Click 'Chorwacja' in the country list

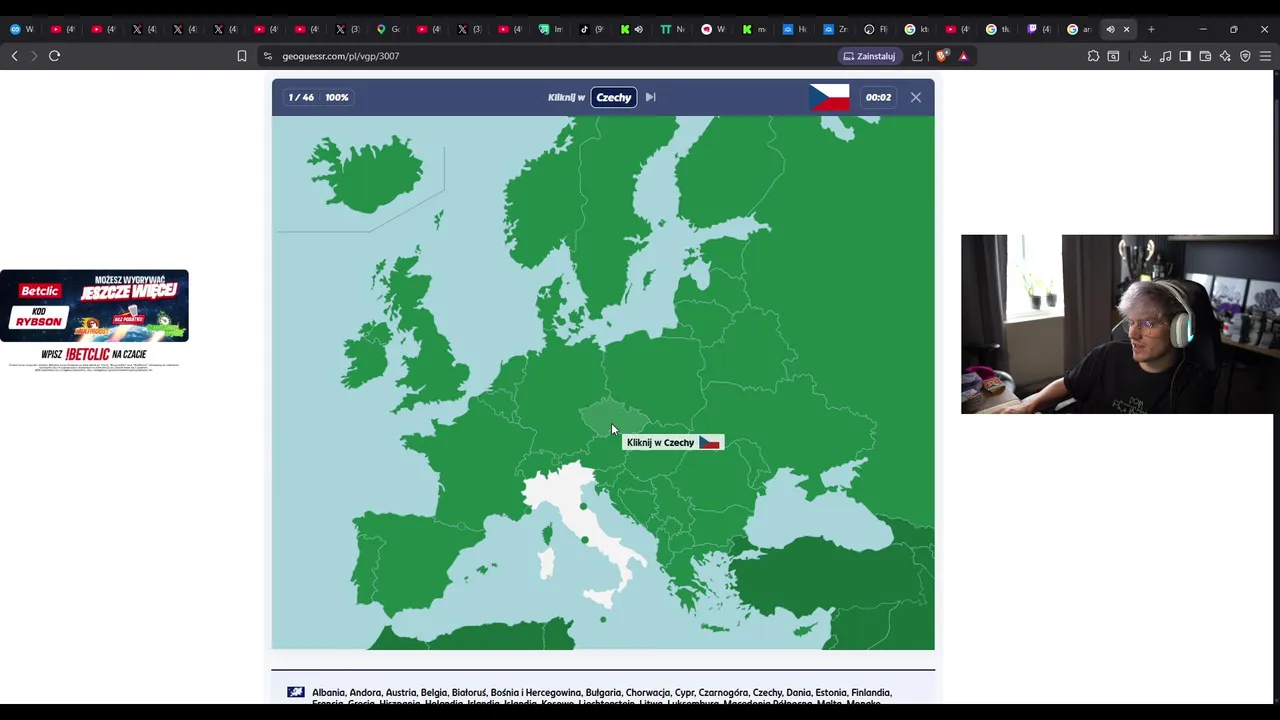648,692
